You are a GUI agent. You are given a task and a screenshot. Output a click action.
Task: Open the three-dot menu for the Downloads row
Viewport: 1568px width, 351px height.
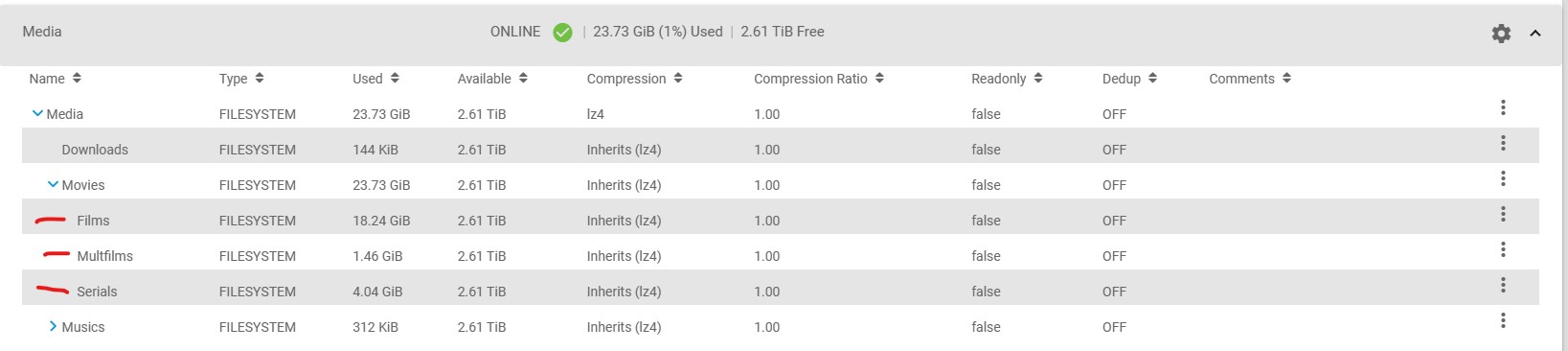click(1503, 143)
